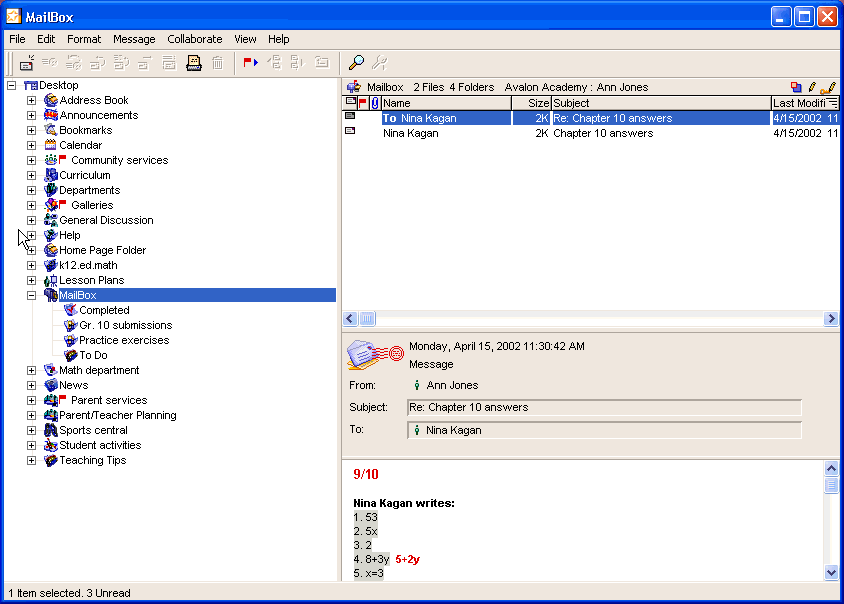
Task: Click the horizontal scrollbar right arrow
Action: pyautogui.click(x=831, y=319)
